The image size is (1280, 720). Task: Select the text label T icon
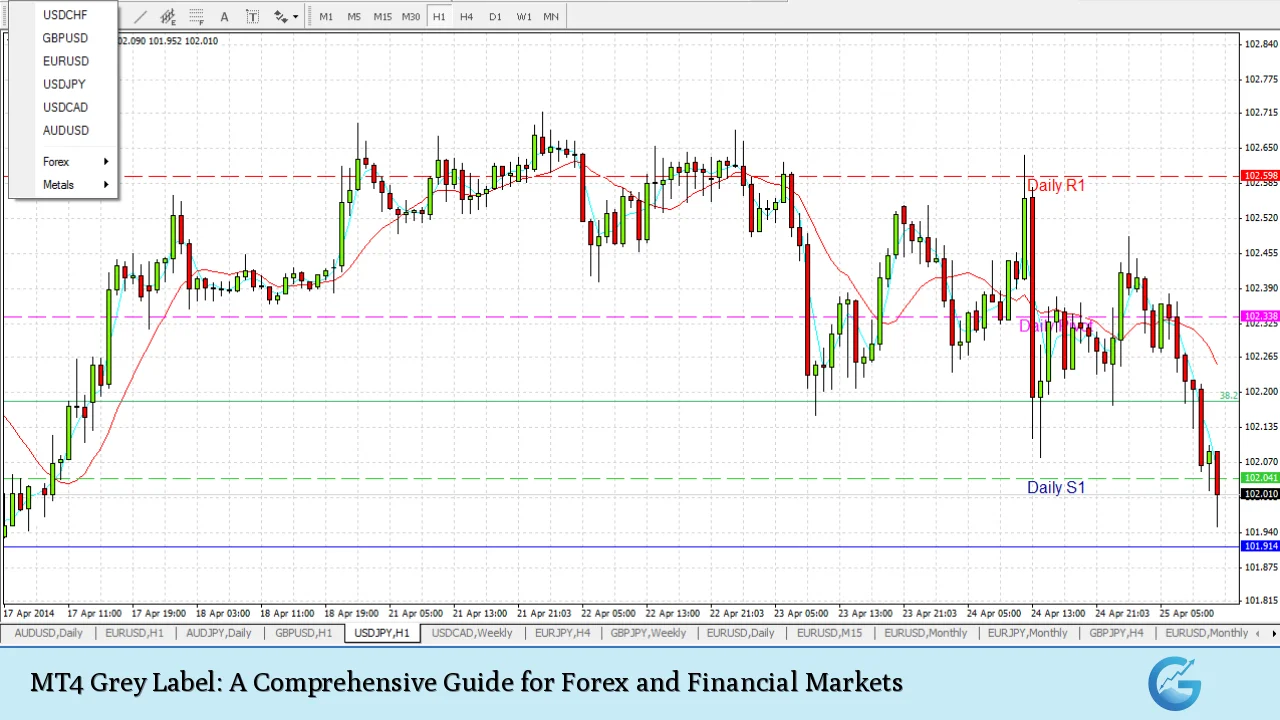252,16
